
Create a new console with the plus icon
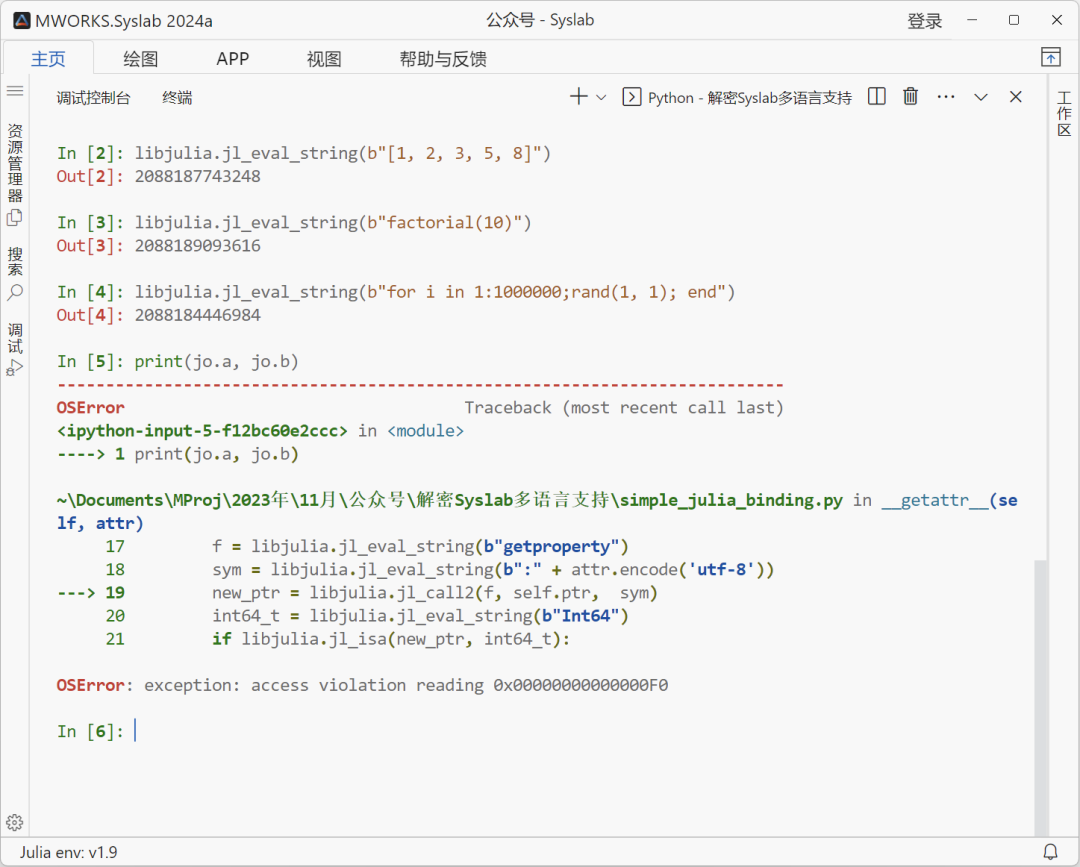click(x=578, y=96)
